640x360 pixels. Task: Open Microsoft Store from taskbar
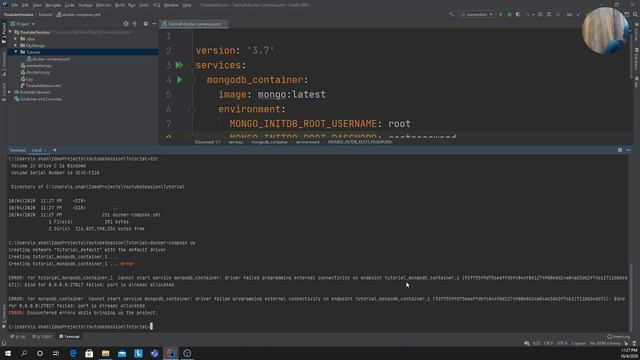[89, 353]
